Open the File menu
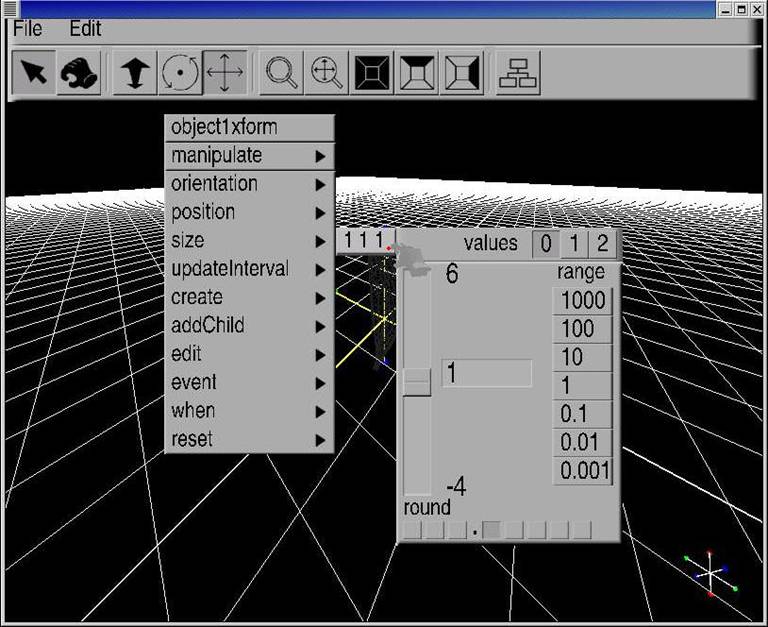768x627 pixels. (27, 28)
